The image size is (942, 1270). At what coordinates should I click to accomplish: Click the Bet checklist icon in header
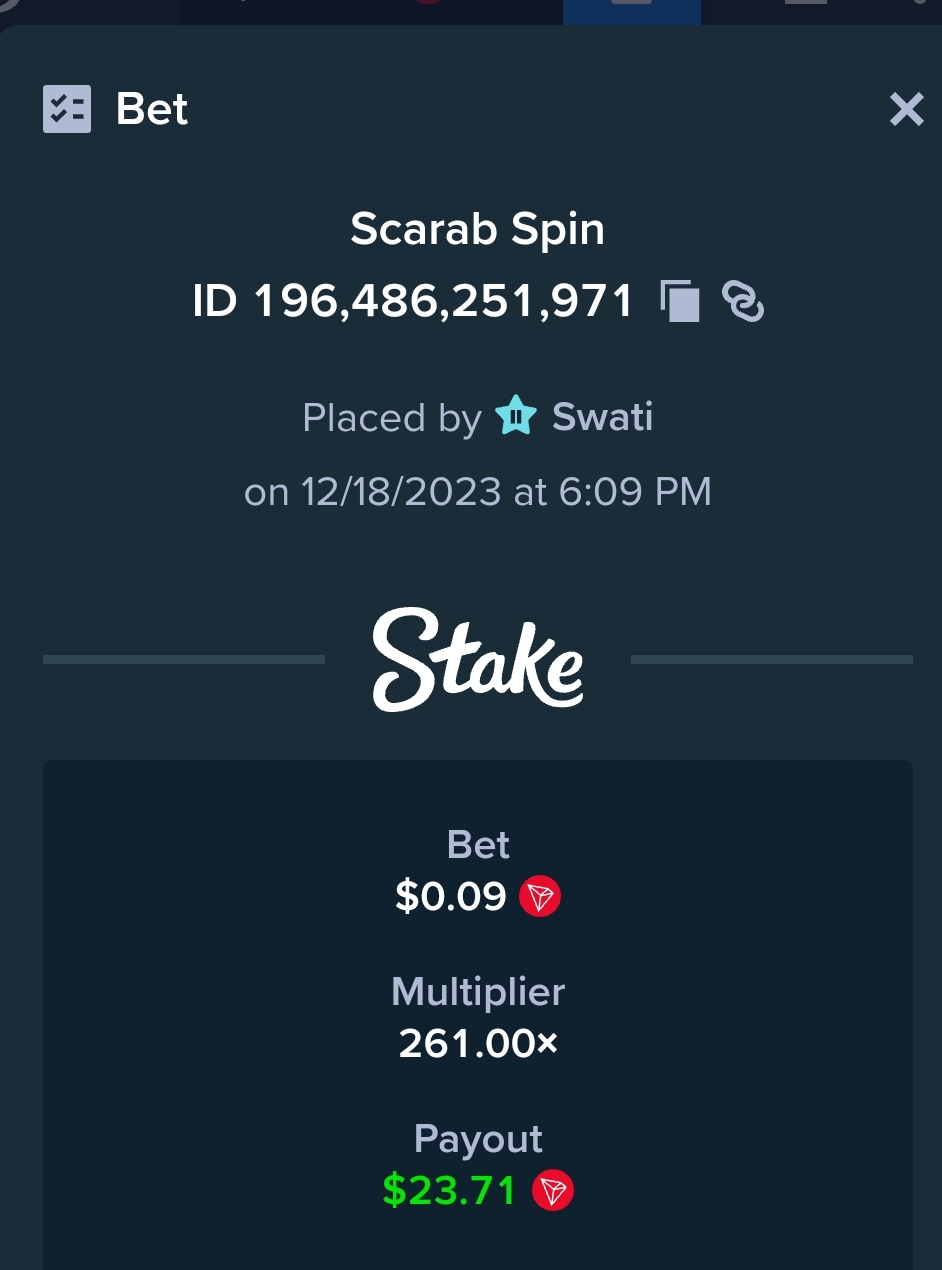click(67, 109)
